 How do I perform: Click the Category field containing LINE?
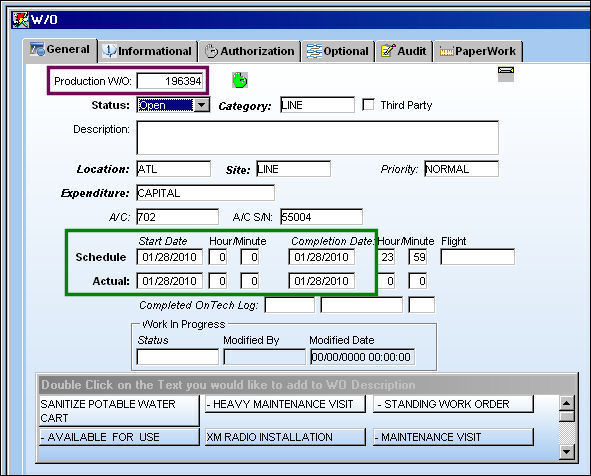tap(317, 105)
